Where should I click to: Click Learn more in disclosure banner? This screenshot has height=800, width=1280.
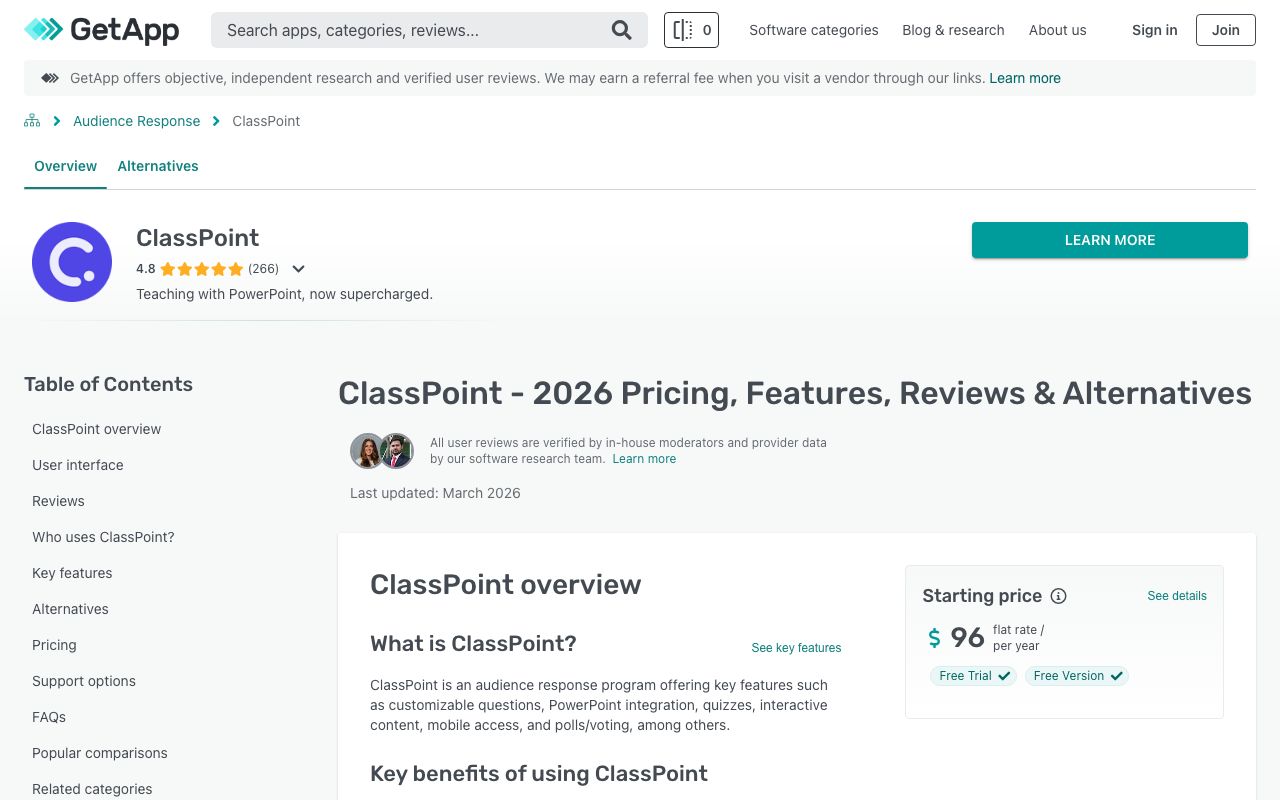point(1025,78)
